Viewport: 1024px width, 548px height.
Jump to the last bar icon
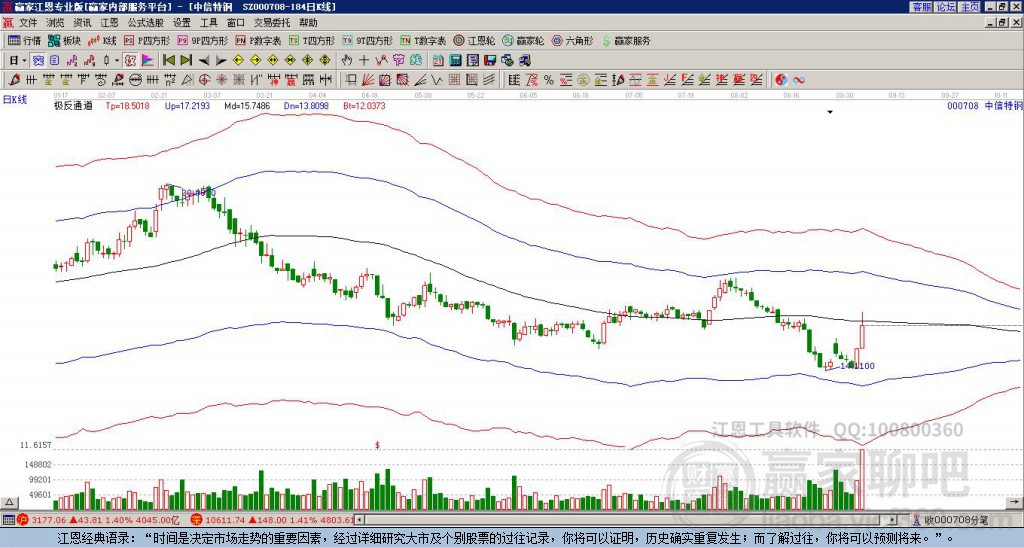pos(186,60)
